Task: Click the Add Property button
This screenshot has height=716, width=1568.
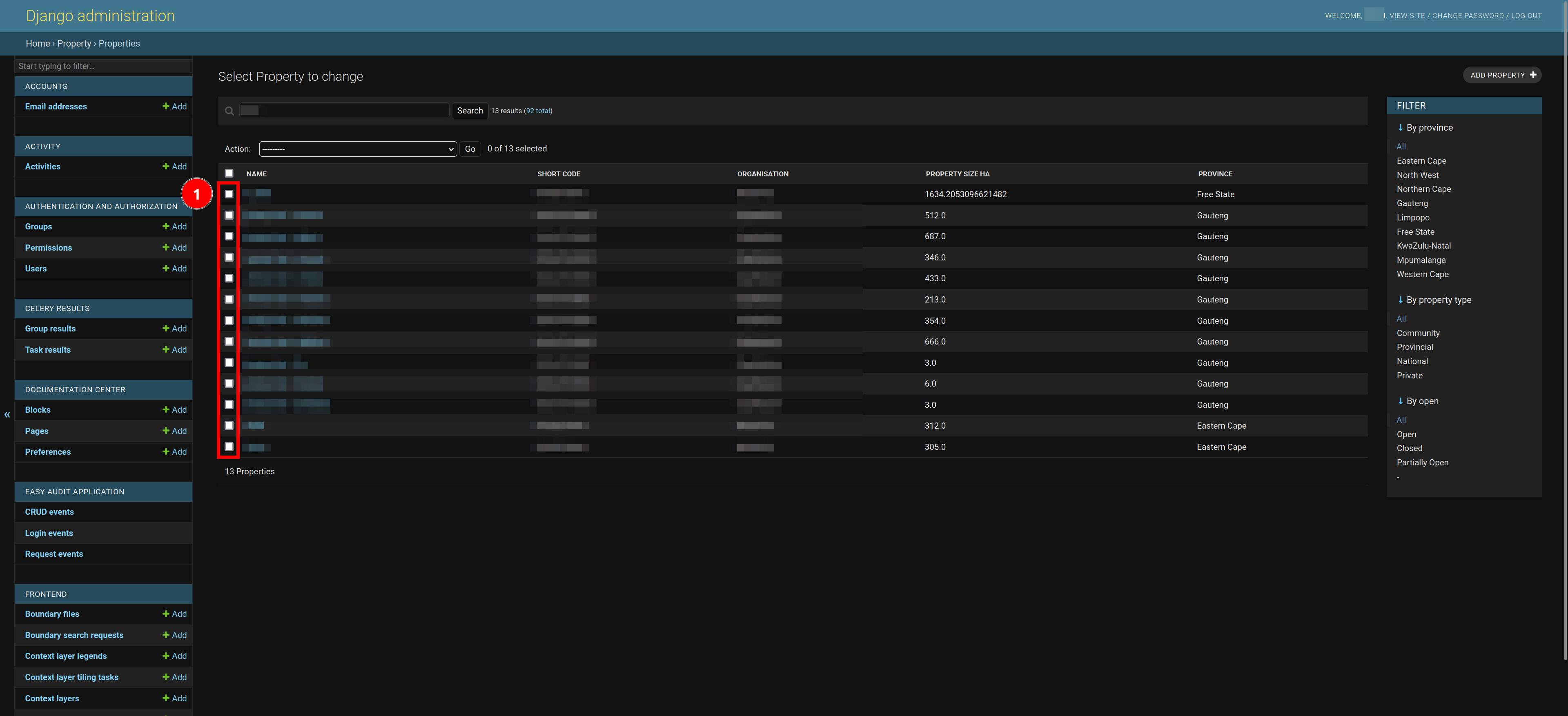Action: coord(1502,75)
